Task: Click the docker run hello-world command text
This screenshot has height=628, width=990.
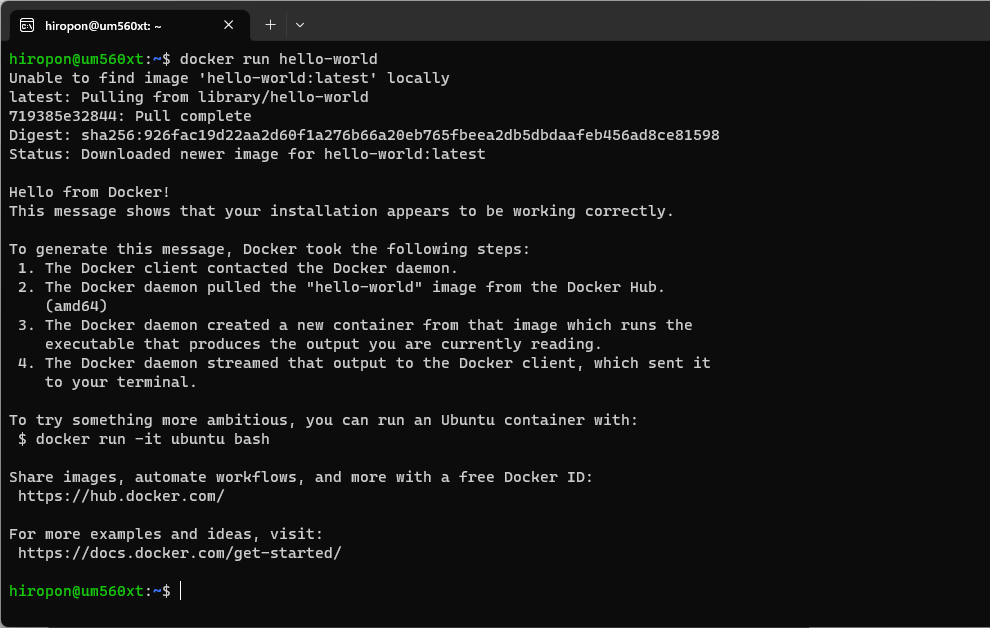Action: (x=277, y=58)
